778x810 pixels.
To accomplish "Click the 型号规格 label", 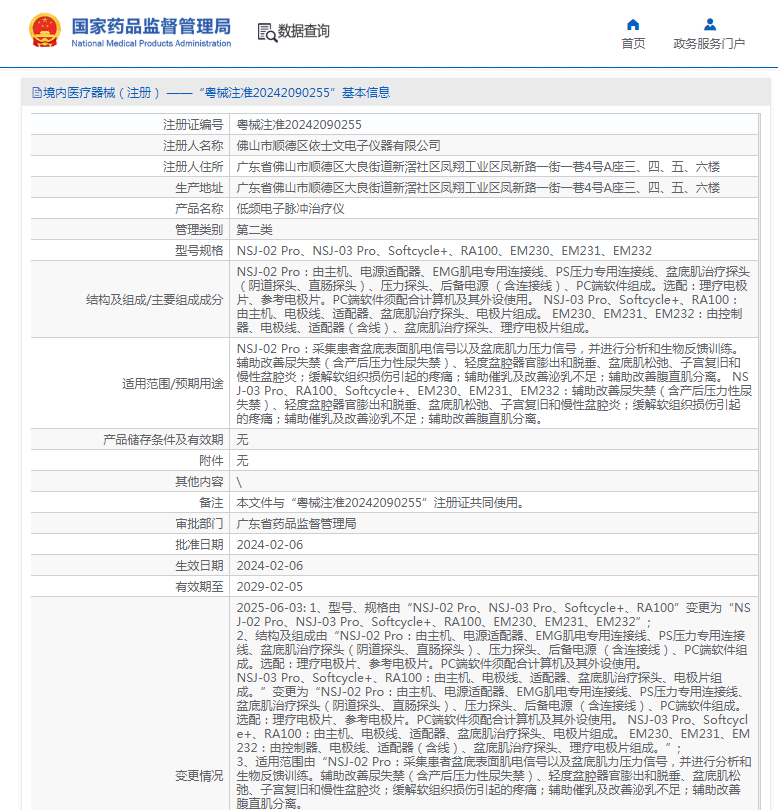I will [x=199, y=251].
